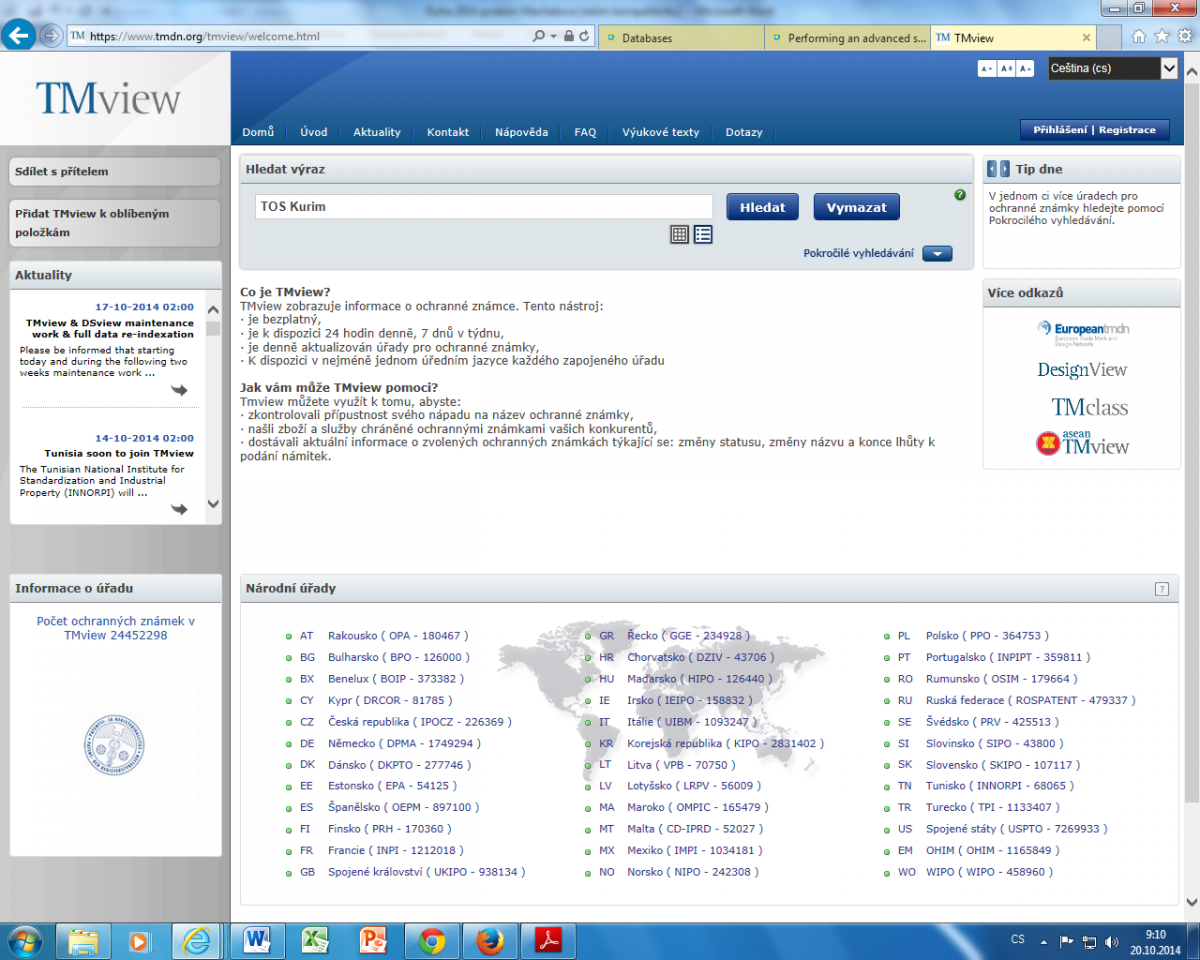This screenshot has height=960, width=1200.
Task: Switch results to list view icon
Action: coord(703,234)
